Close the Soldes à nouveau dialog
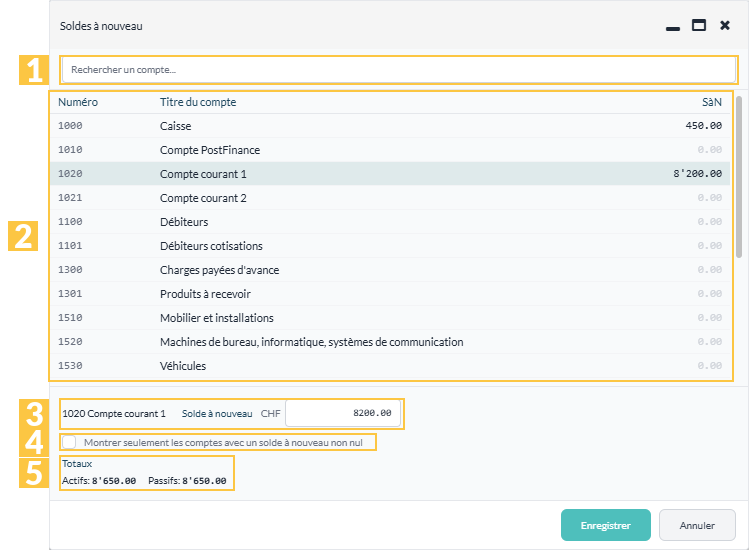Viewport: 749px width, 550px height. point(725,25)
